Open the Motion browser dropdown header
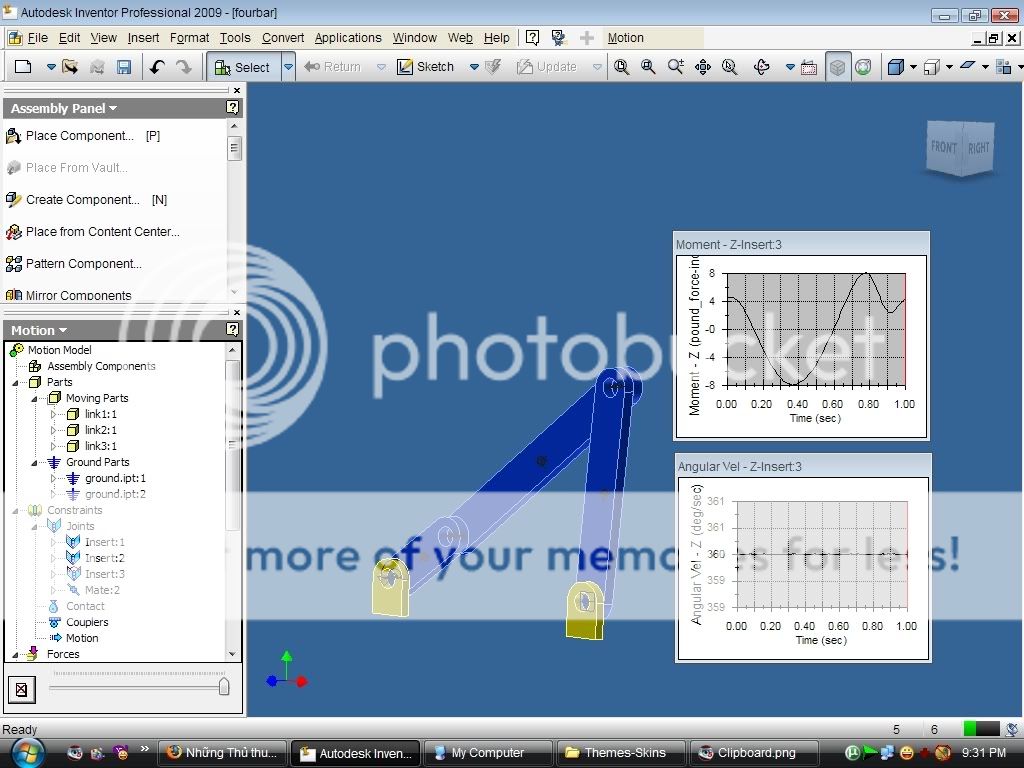 [39, 330]
